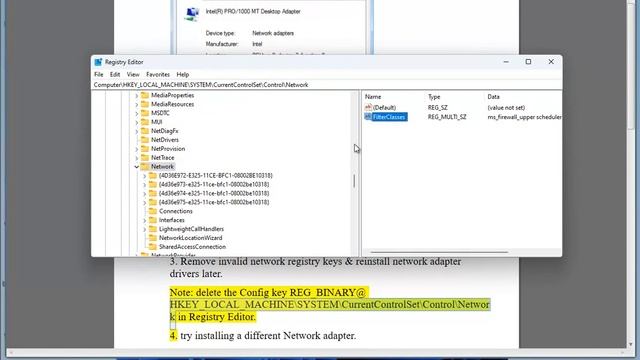Screen dimensions: 640x360
Task: Click folder icon of {4d36e973-e325-11ce-bfc1-08002be10318}
Action: point(153,184)
